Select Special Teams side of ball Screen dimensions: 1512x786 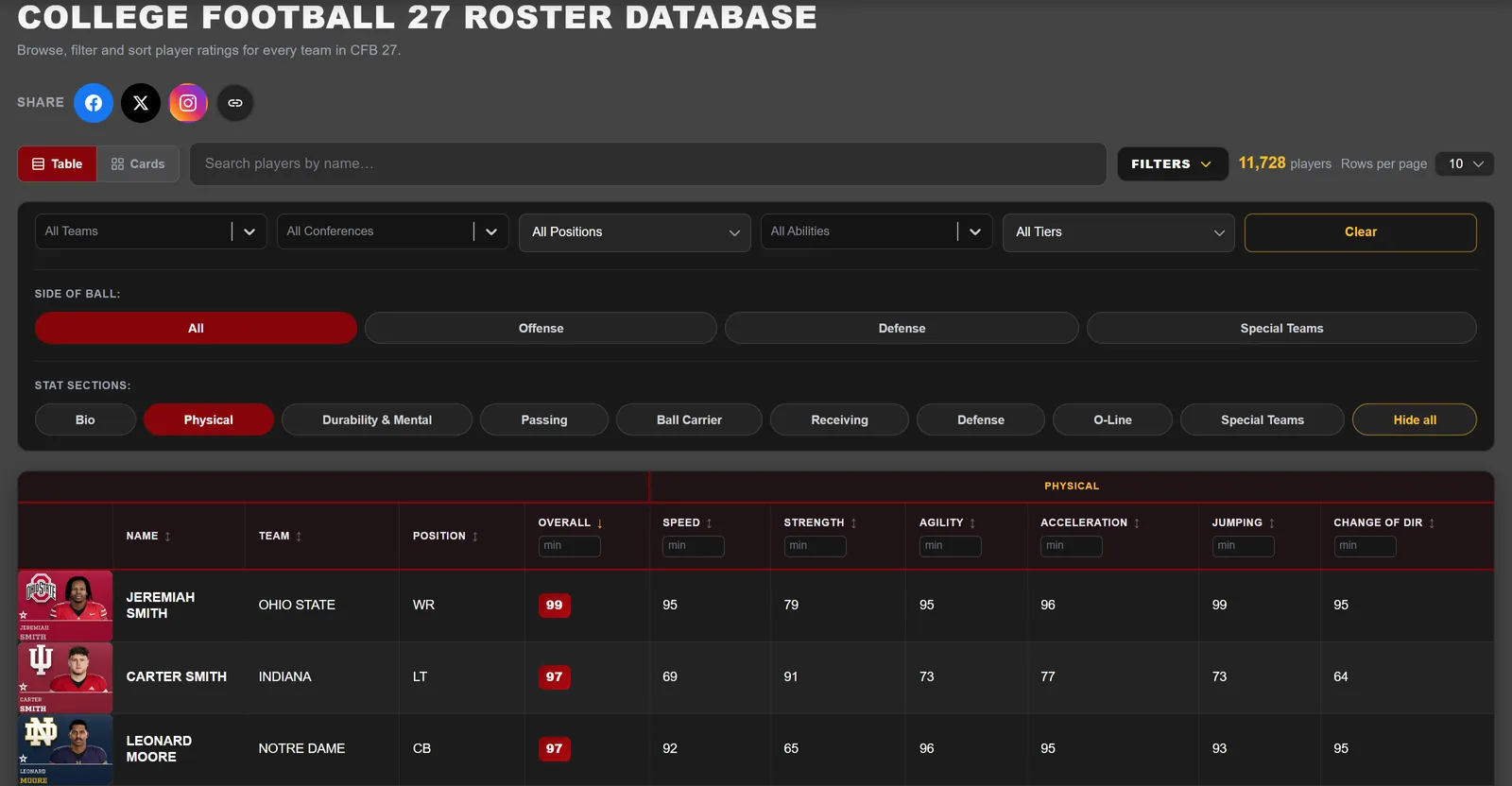tap(1281, 329)
